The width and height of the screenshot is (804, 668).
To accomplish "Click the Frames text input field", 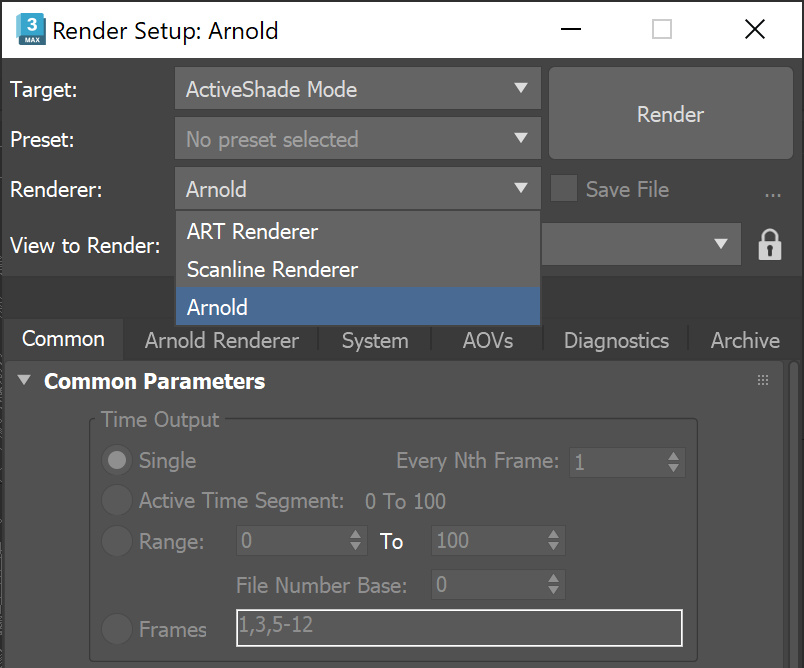I will pyautogui.click(x=459, y=628).
